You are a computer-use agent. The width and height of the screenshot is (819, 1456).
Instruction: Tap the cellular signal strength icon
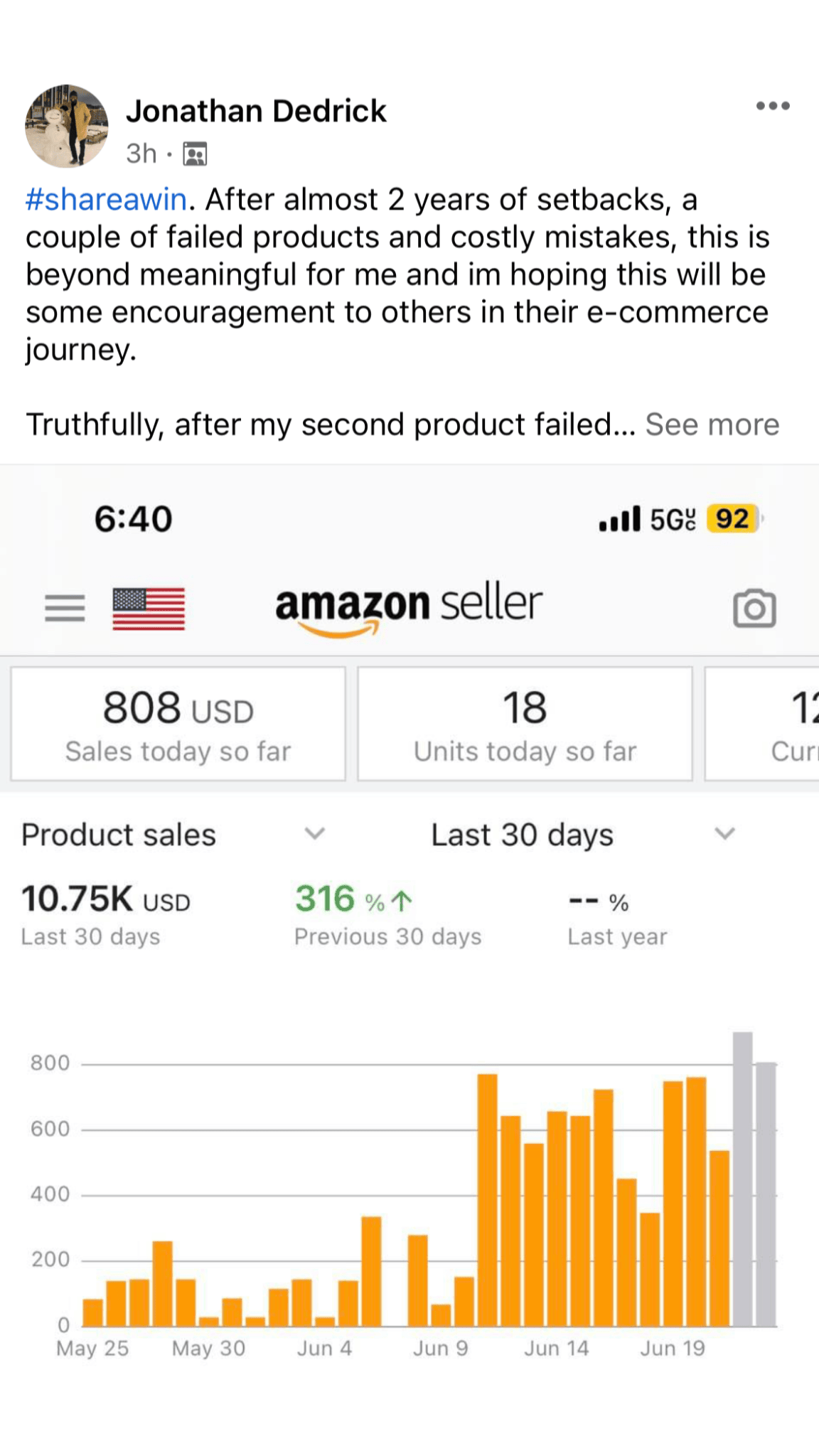point(619,519)
